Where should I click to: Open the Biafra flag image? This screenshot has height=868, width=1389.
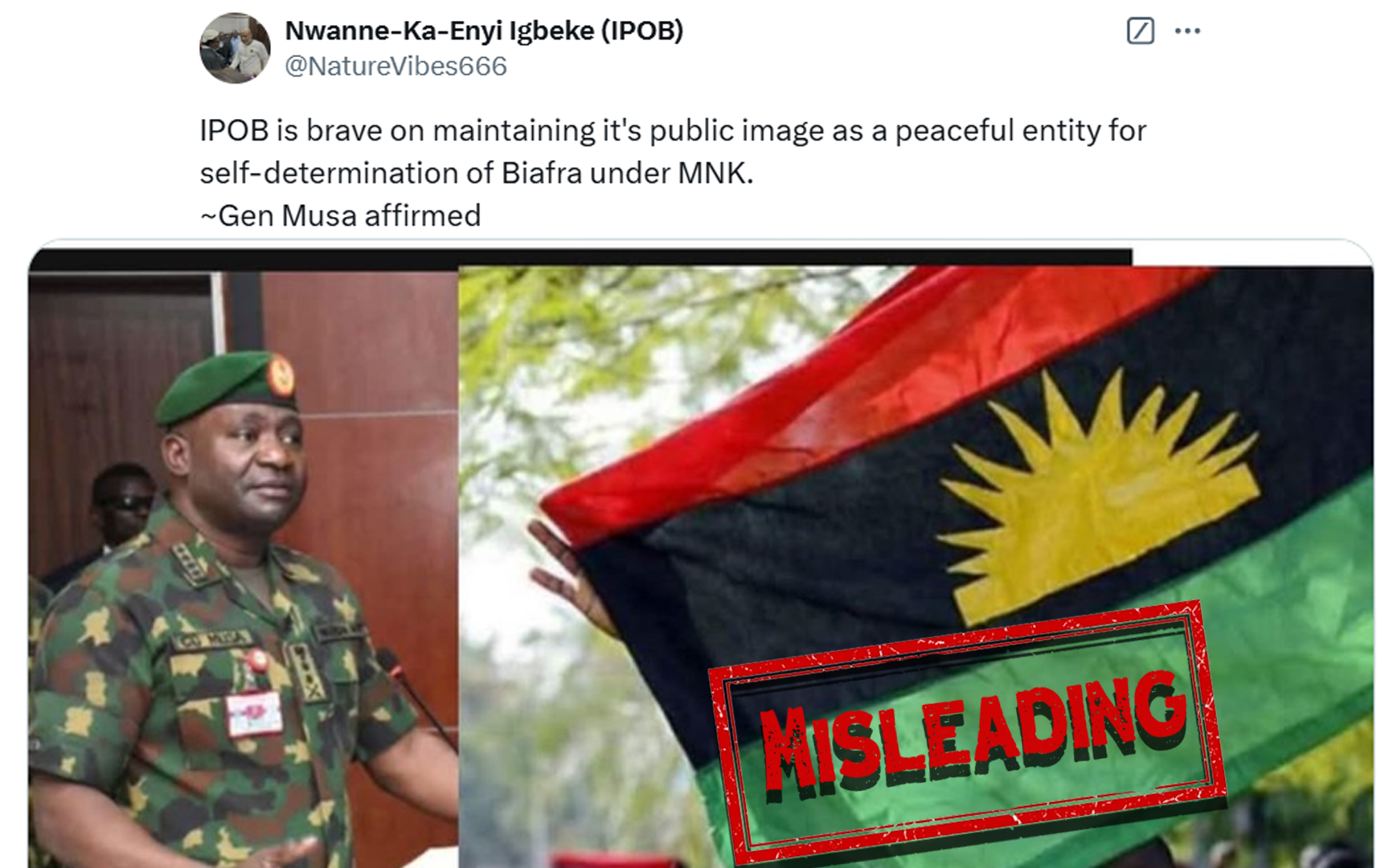point(916,567)
